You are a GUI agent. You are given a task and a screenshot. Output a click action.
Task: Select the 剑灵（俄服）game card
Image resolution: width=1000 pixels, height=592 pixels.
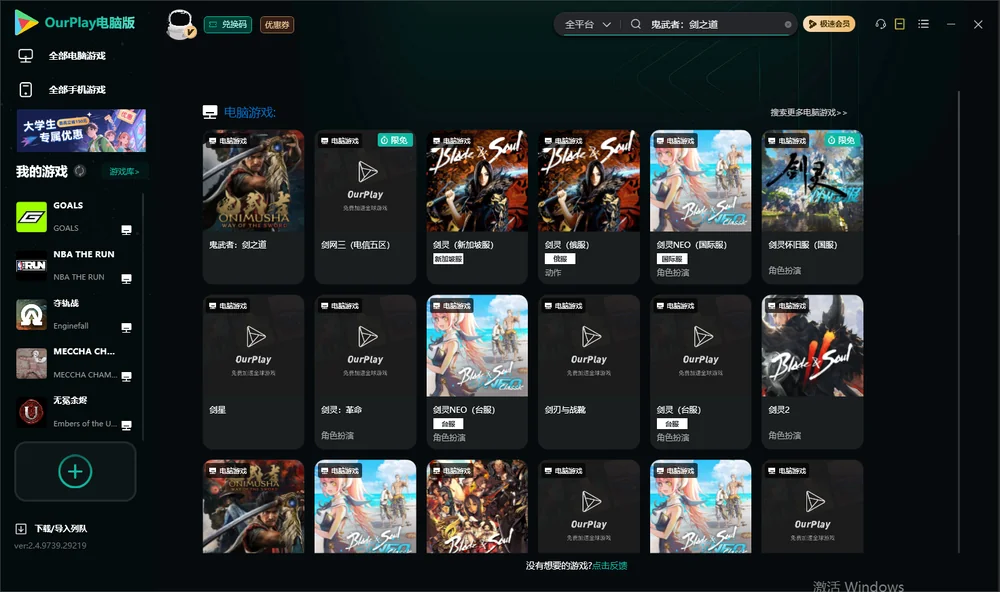[x=589, y=207]
